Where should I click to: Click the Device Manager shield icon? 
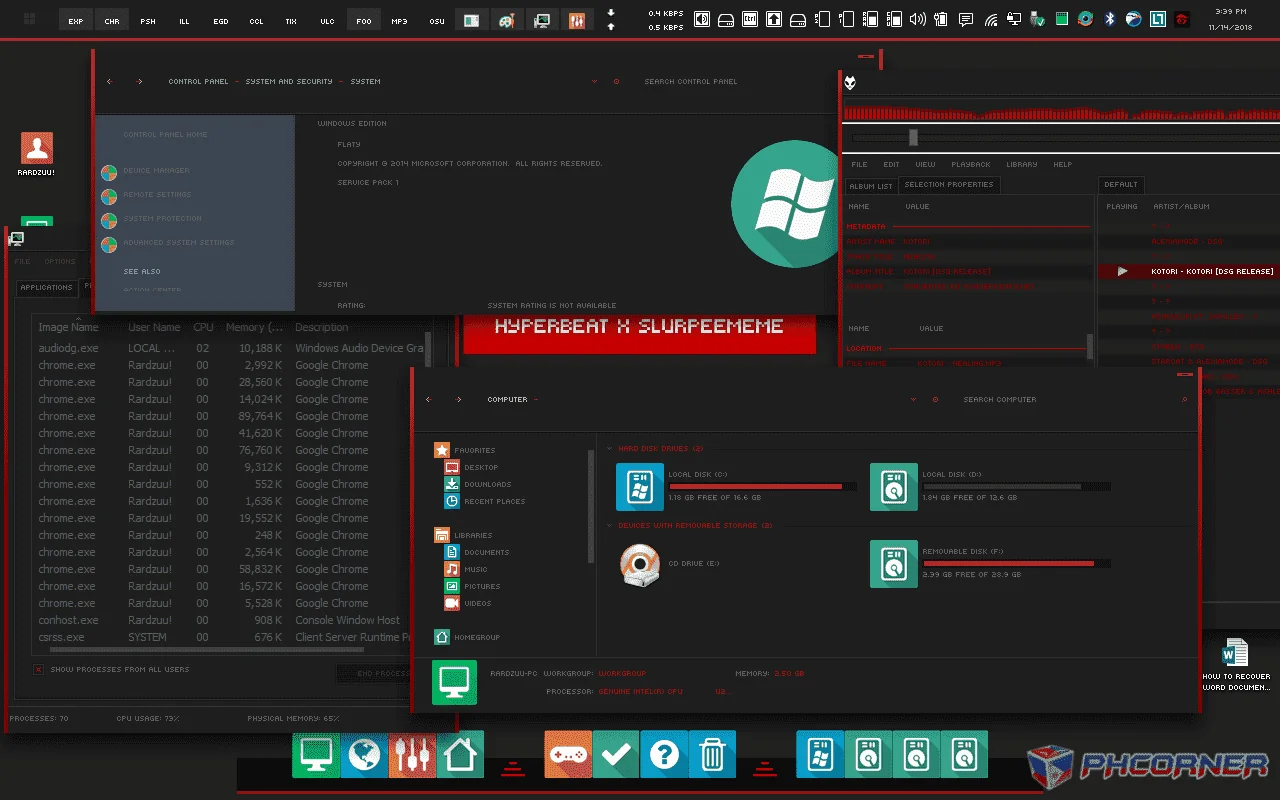click(x=109, y=172)
